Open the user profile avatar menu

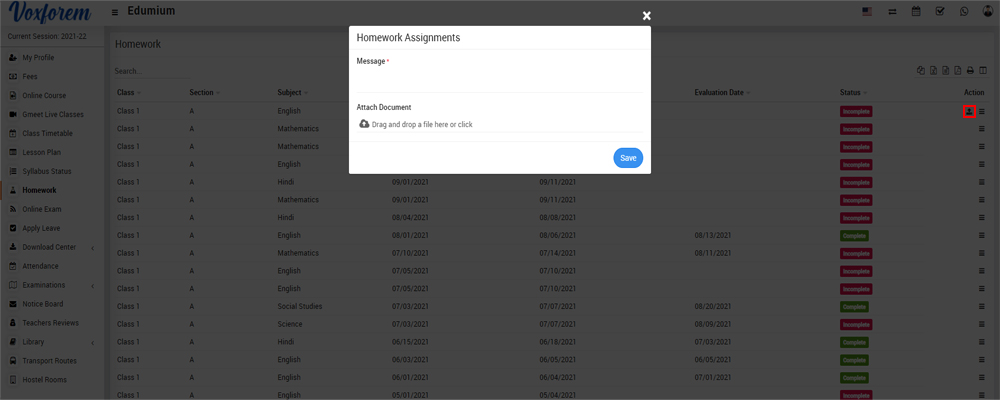(987, 11)
